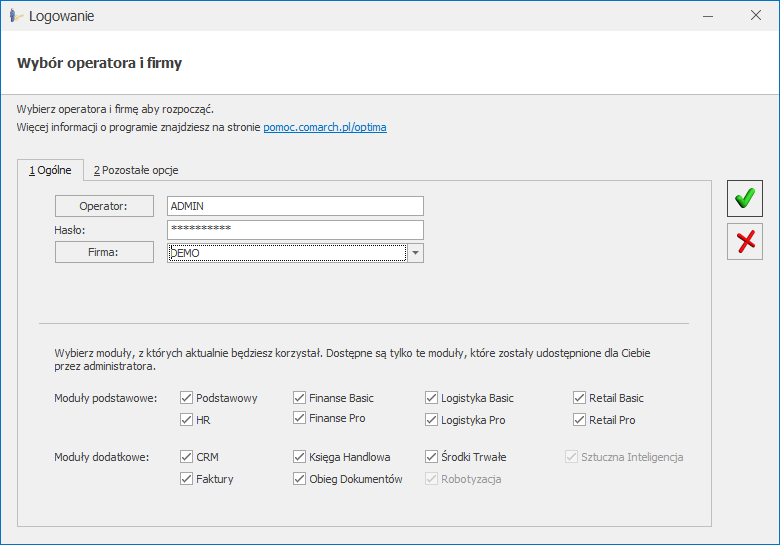This screenshot has width=780, height=545.
Task: Toggle the HR module checkbox
Action: (x=187, y=420)
